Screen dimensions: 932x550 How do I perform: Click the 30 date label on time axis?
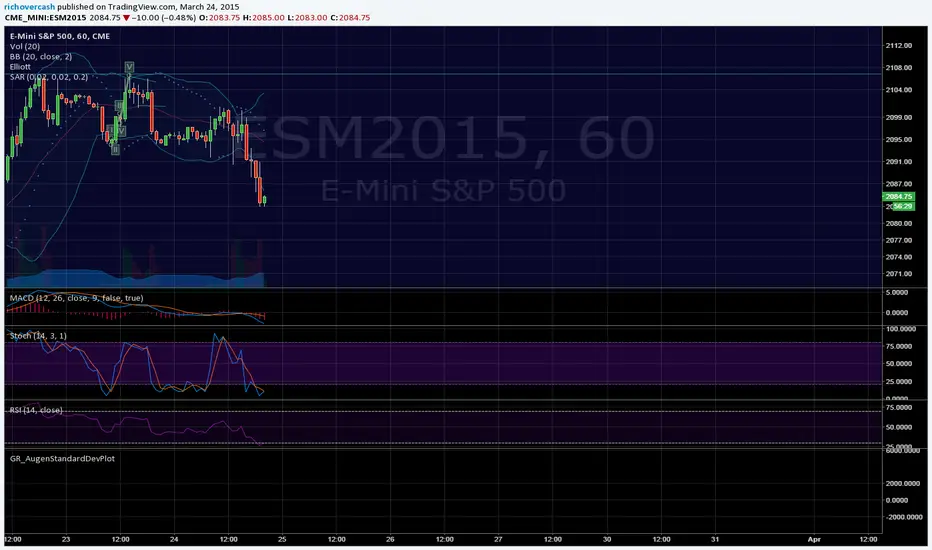coord(607,540)
